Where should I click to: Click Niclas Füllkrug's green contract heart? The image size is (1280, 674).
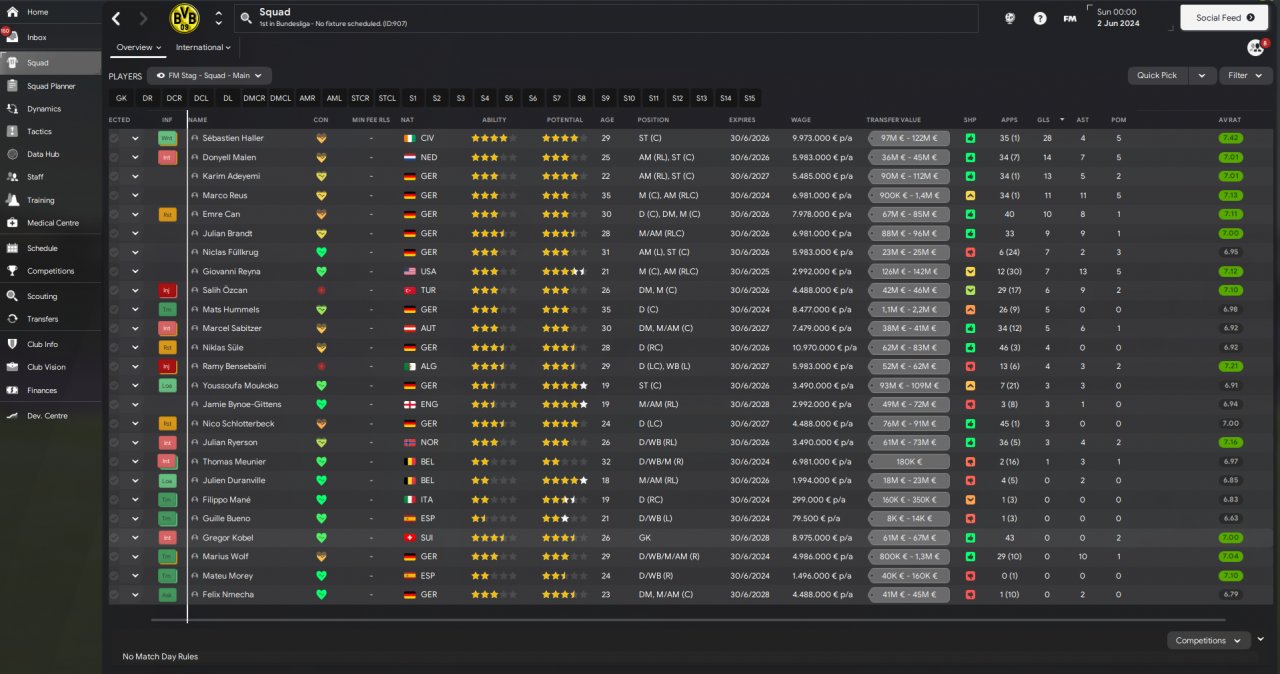coord(321,252)
